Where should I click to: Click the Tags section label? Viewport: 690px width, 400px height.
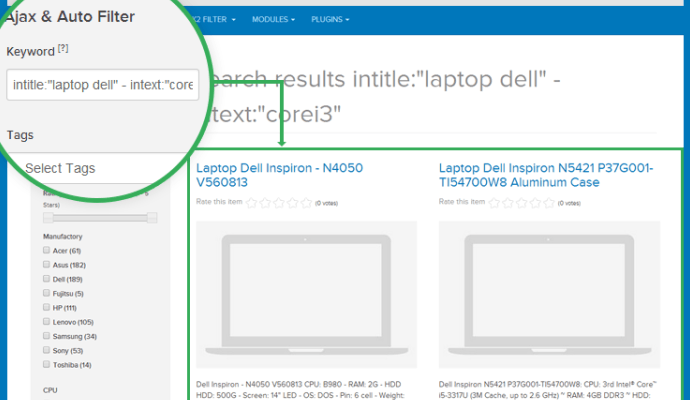20,135
